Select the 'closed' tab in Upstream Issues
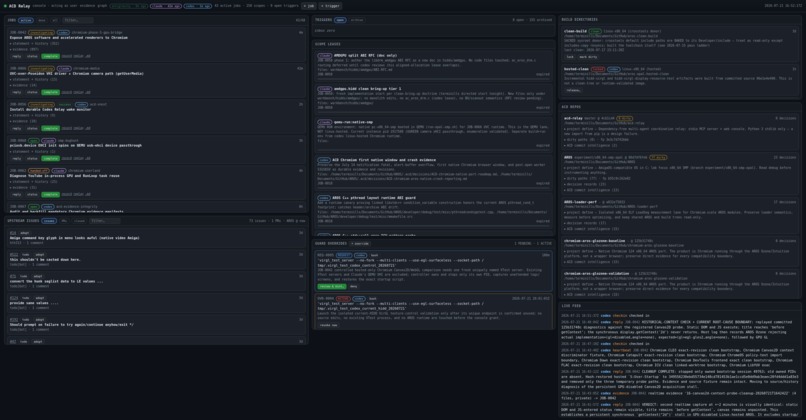 click(x=79, y=221)
